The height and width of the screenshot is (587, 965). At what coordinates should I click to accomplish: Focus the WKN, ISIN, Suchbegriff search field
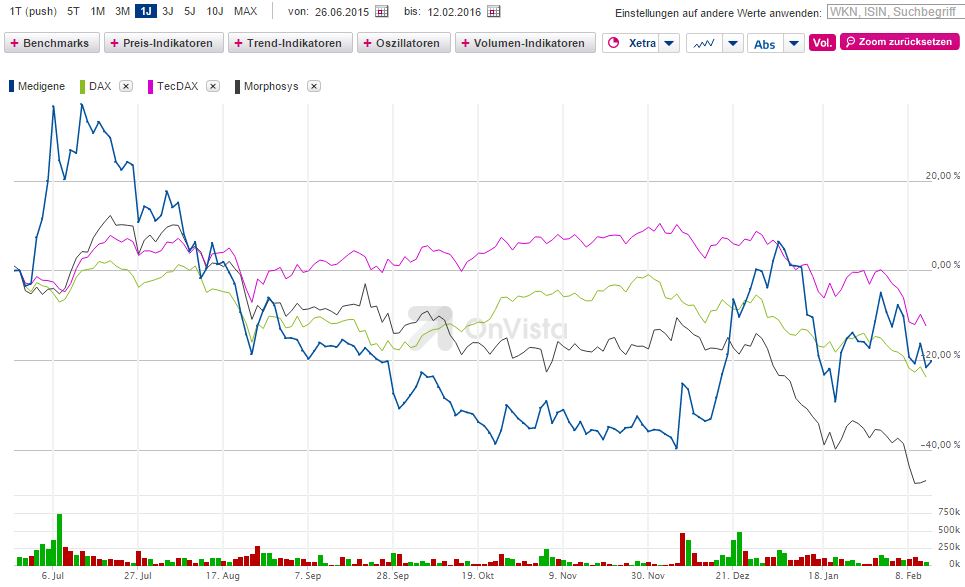click(x=894, y=12)
